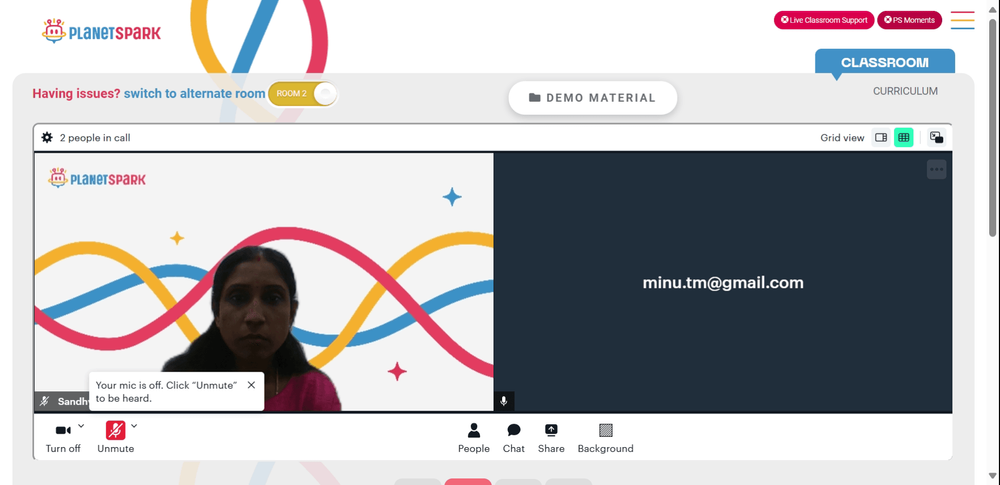Open call settings gear icon
Viewport: 1000px width, 485px height.
[x=47, y=137]
